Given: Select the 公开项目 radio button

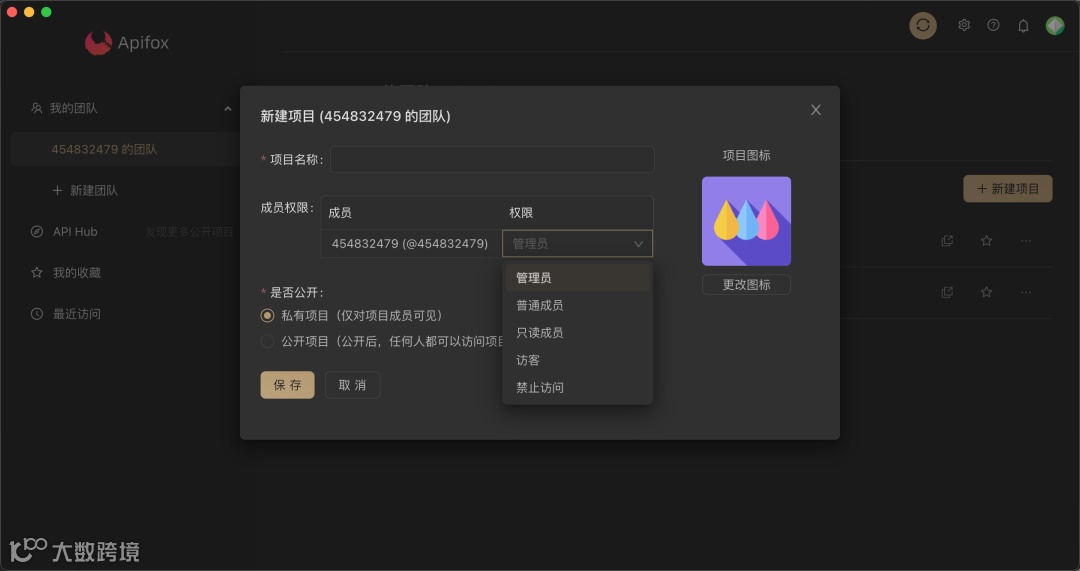Looking at the screenshot, I should (x=267, y=341).
